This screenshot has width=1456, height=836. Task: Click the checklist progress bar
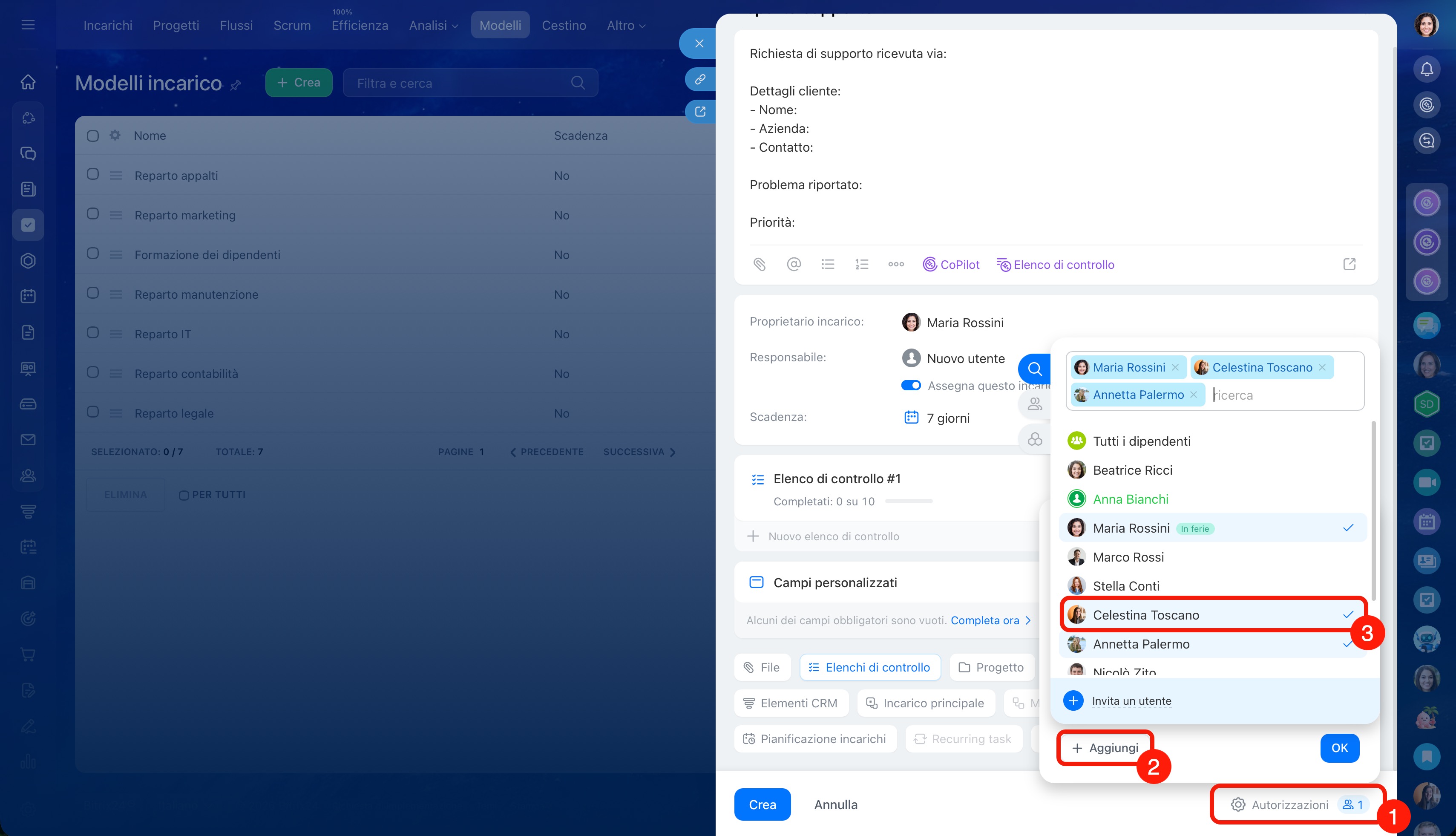[909, 501]
